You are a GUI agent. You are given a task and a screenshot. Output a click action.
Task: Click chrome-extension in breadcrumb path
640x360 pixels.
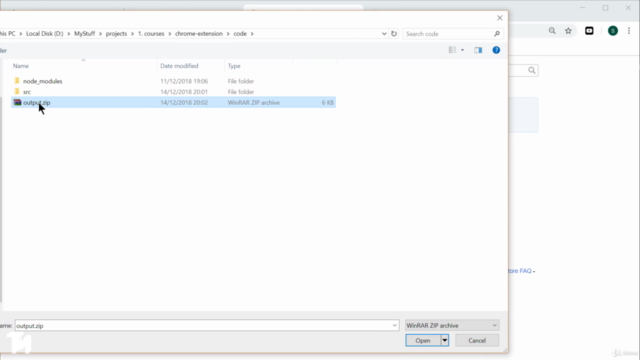click(199, 34)
